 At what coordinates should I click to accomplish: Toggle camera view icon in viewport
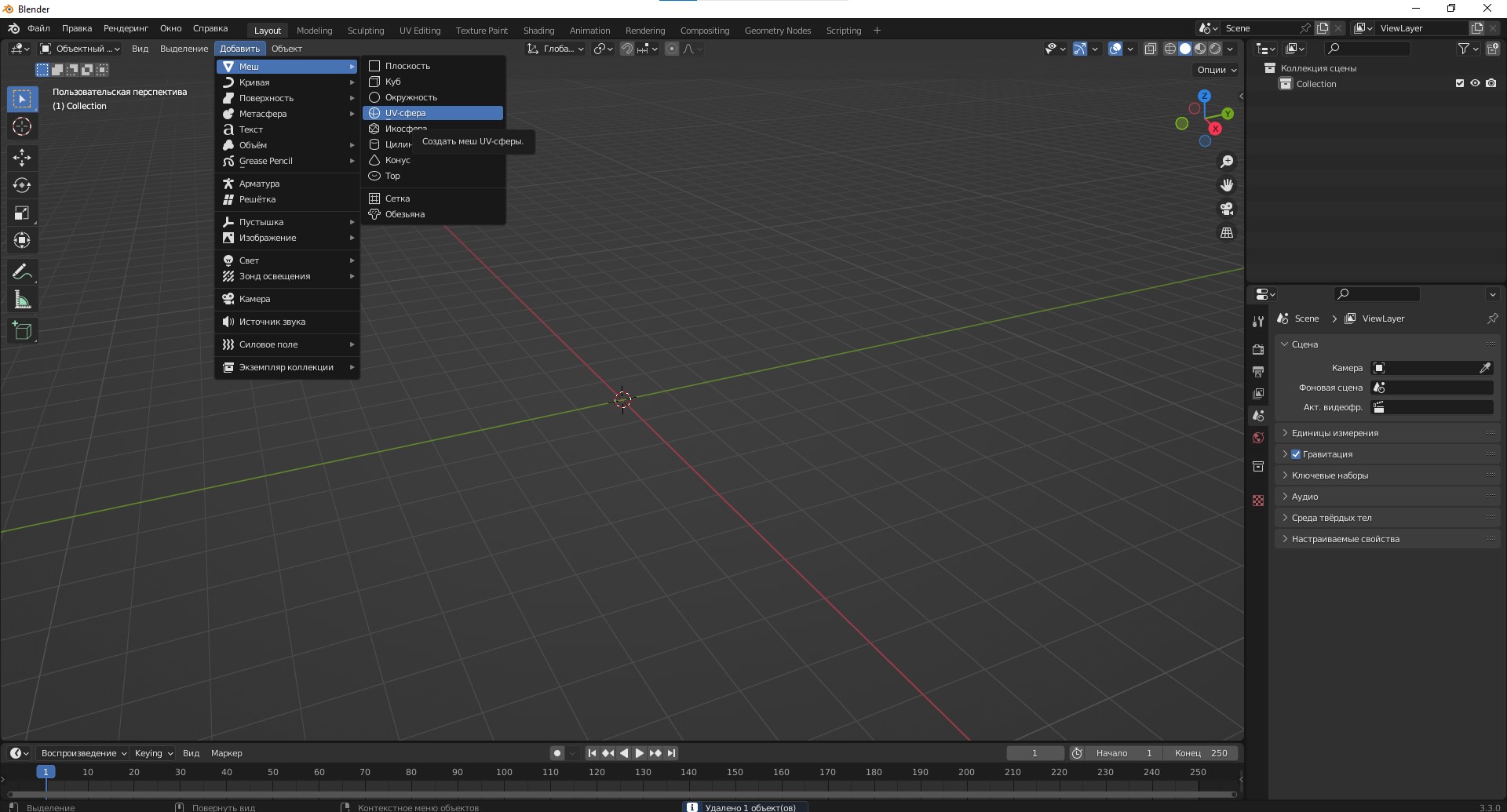1226,209
